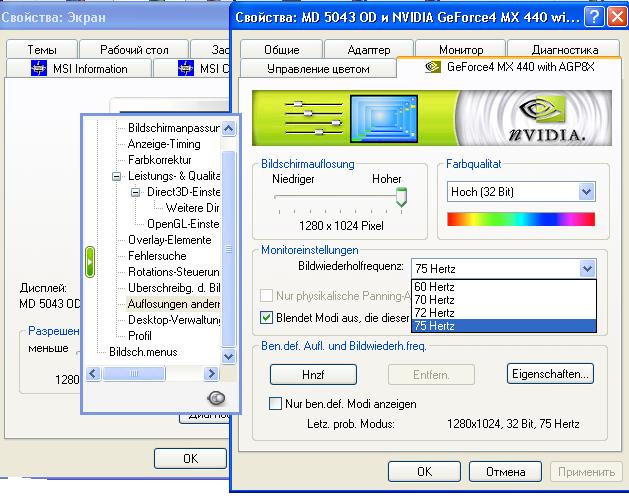Select 70 Hertz from the list

pos(504,300)
